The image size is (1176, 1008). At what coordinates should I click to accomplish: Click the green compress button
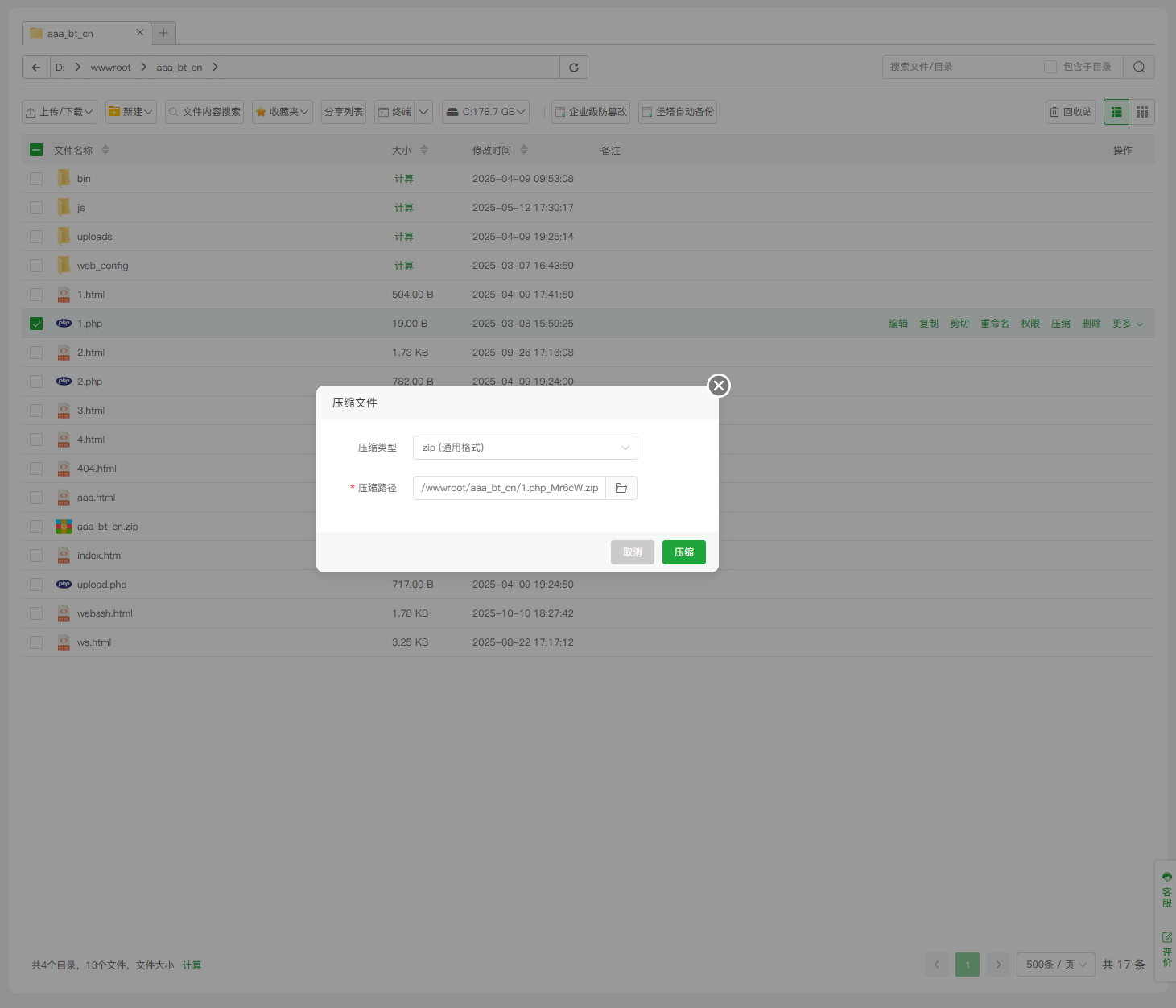tap(683, 552)
